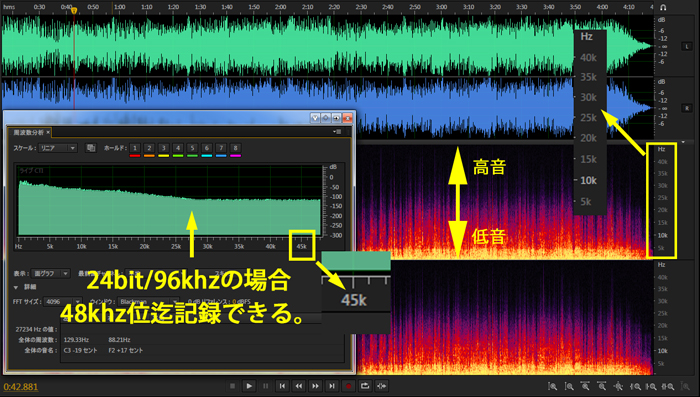Click the ライブ CTI label in graph
Screen dimensions: 700x397
point(32,171)
